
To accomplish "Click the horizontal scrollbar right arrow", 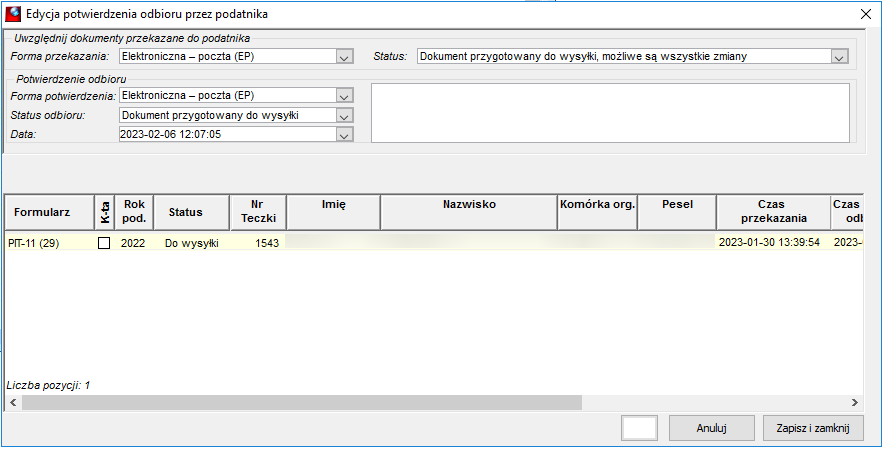I will [855, 402].
